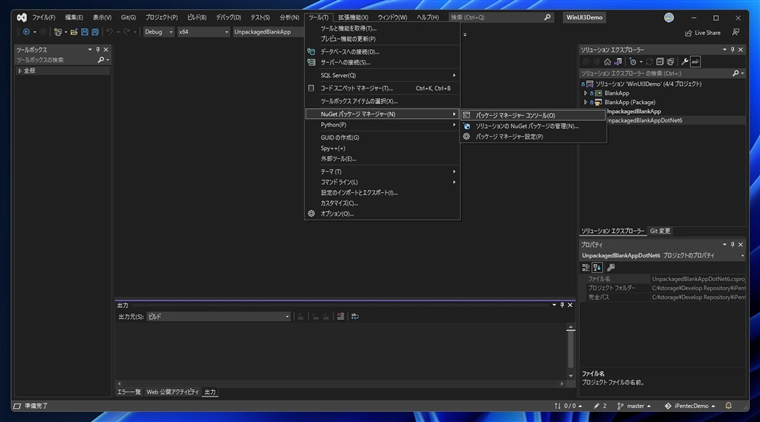Open the file menu
This screenshot has height=422, width=760.
tap(44, 17)
